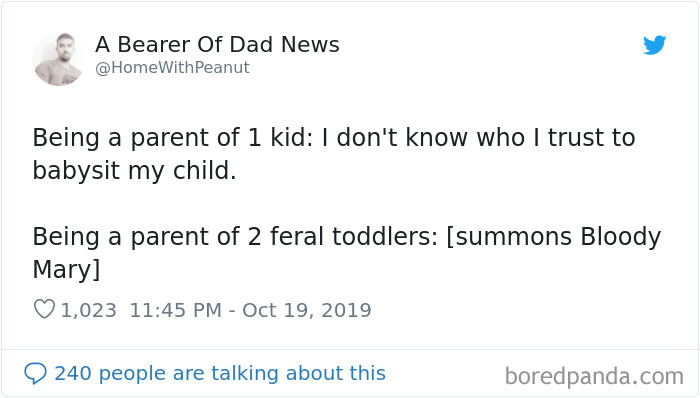Click the 'Being a parent of 2 feral toddlers' line
This screenshot has width=700, height=398.
point(235,236)
